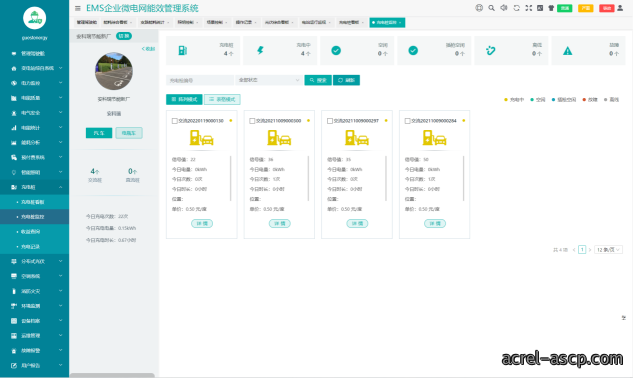Switch to the table list view mode
This screenshot has height=378, width=633.
pyautogui.click(x=222, y=99)
